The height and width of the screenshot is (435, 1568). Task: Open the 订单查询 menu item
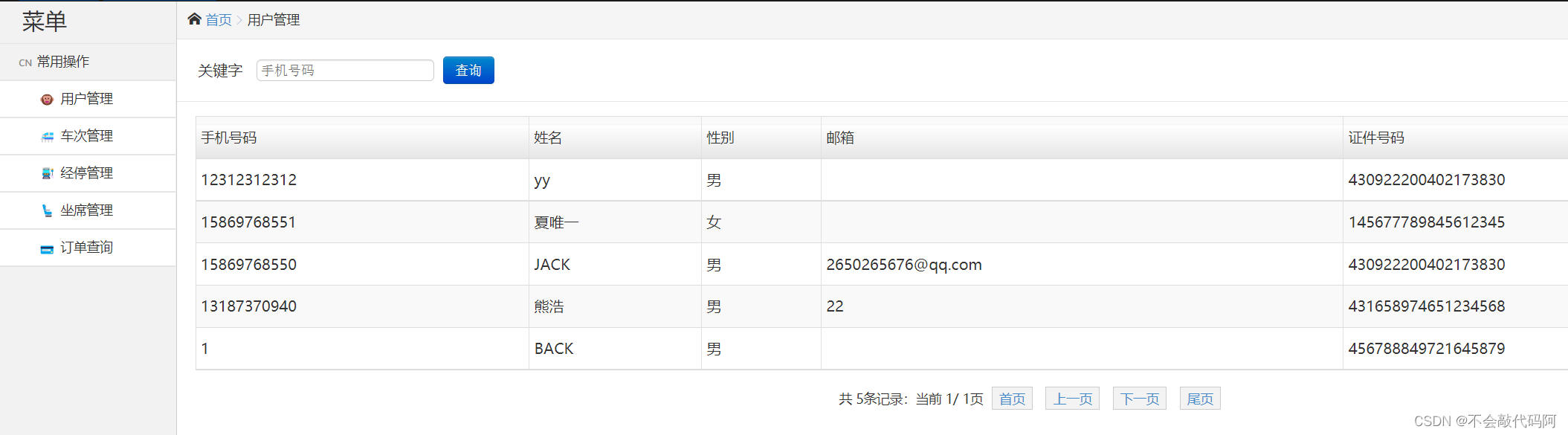point(88,248)
